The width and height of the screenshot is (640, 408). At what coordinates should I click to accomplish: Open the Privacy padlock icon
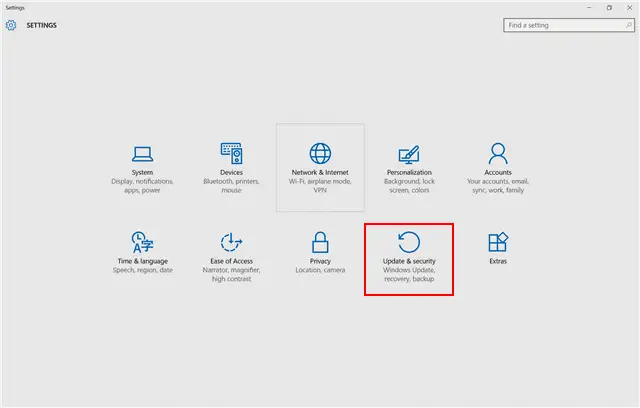coord(320,242)
